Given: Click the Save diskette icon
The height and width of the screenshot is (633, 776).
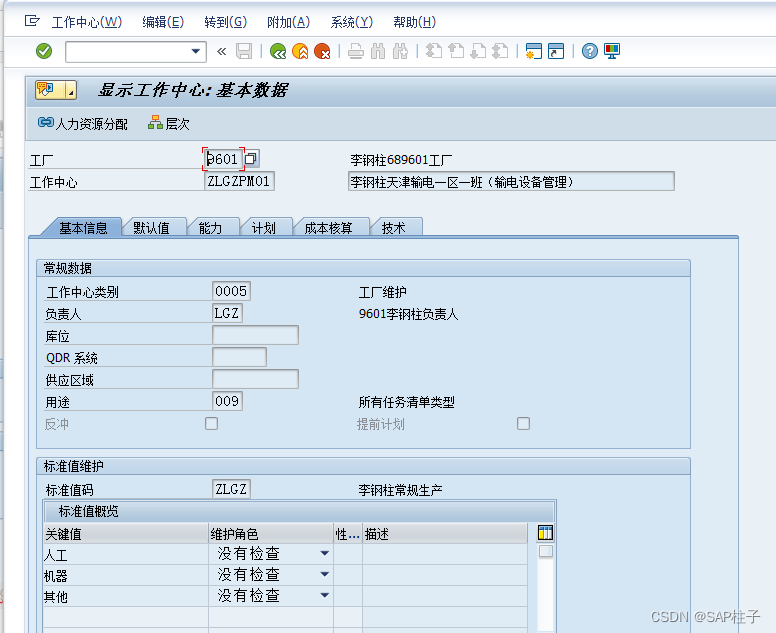Looking at the screenshot, I should pyautogui.click(x=244, y=51).
